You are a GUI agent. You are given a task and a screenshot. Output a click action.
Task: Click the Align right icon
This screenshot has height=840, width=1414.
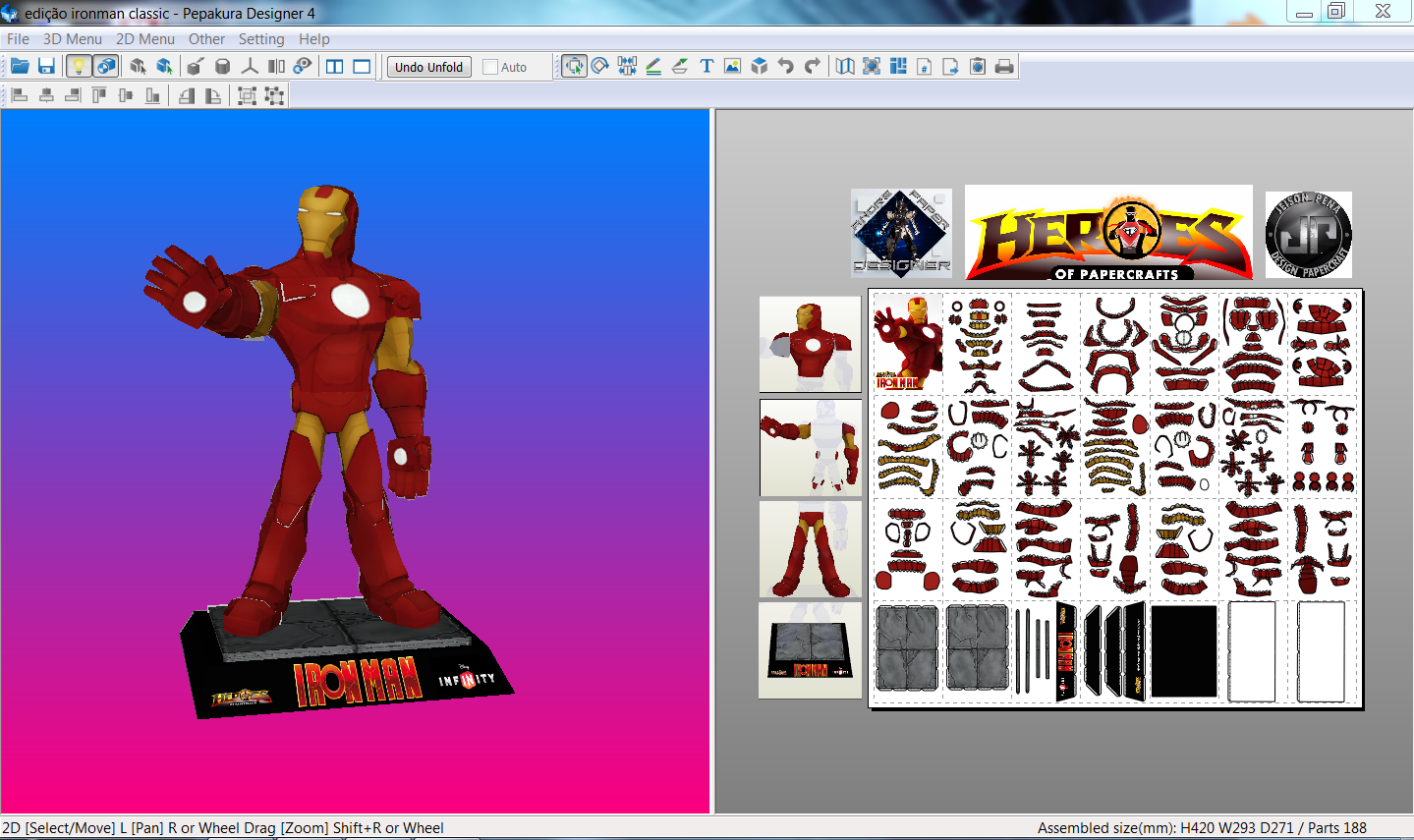coord(73,95)
